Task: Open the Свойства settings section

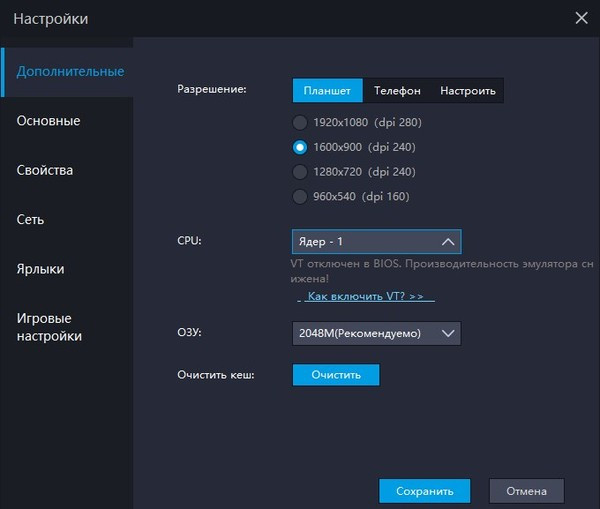Action: [x=45, y=170]
